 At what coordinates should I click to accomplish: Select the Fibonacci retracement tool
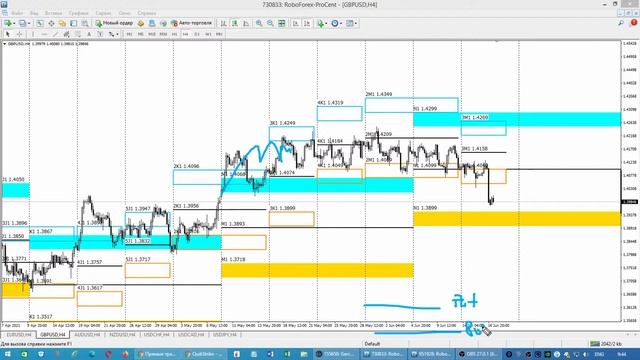[78, 34]
